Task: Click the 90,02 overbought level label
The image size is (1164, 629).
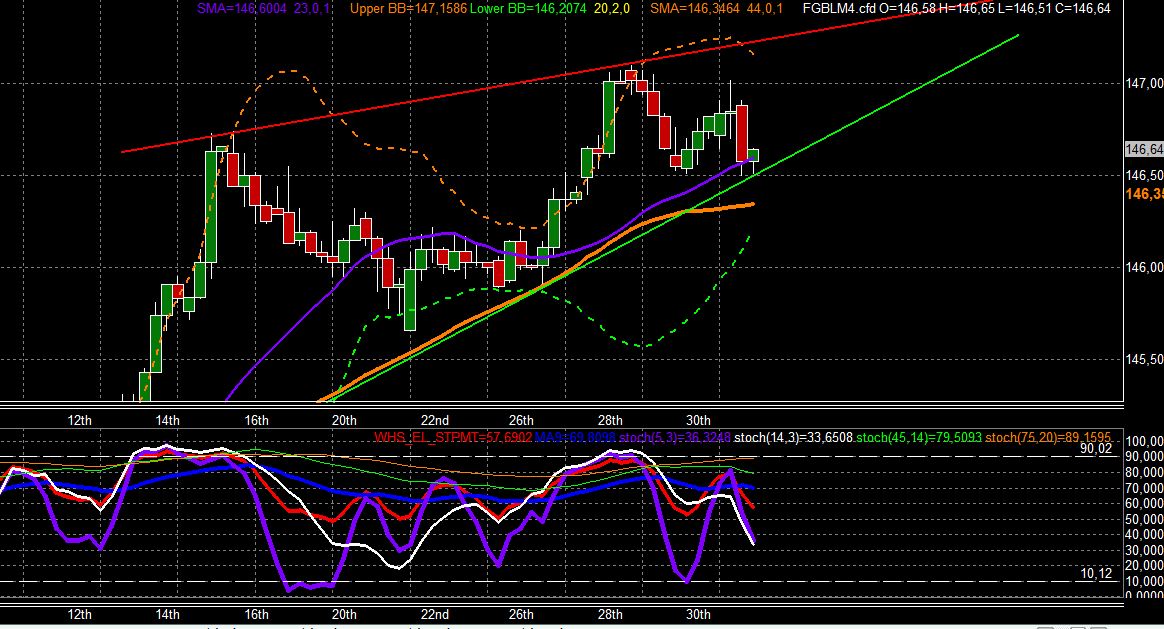Action: click(1096, 449)
